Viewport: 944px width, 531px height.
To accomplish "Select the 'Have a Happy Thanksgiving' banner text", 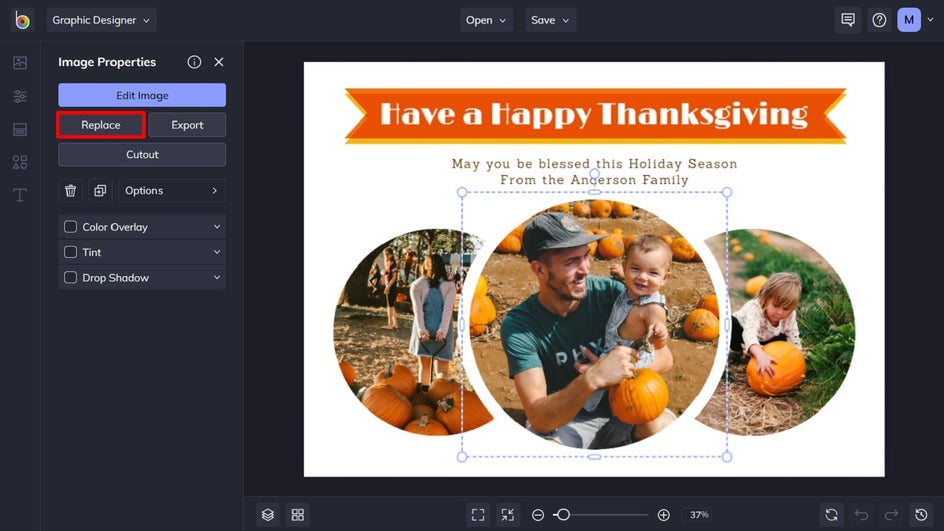I will click(x=594, y=114).
